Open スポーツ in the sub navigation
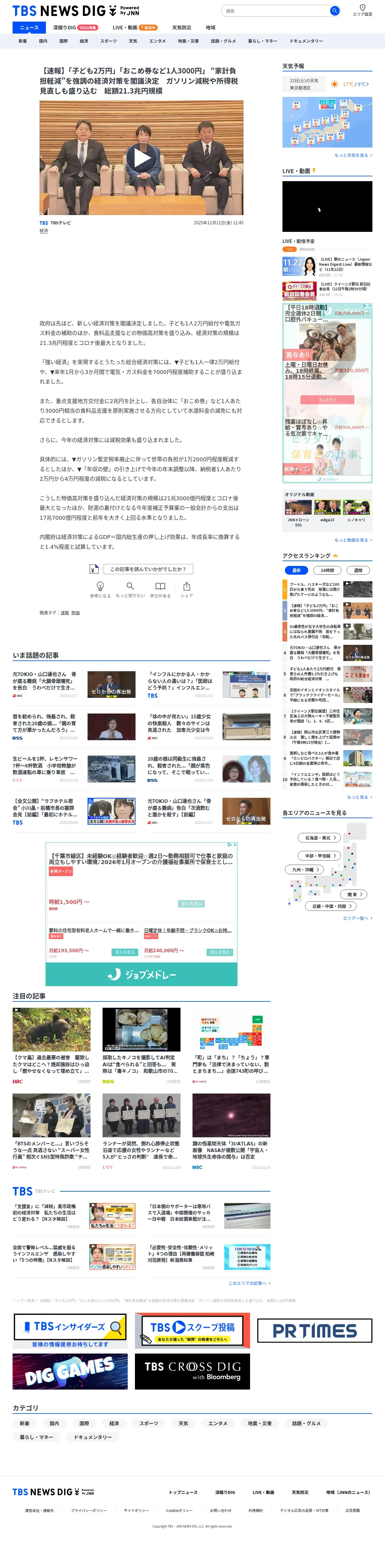This screenshot has width=385, height=1568. point(108,41)
